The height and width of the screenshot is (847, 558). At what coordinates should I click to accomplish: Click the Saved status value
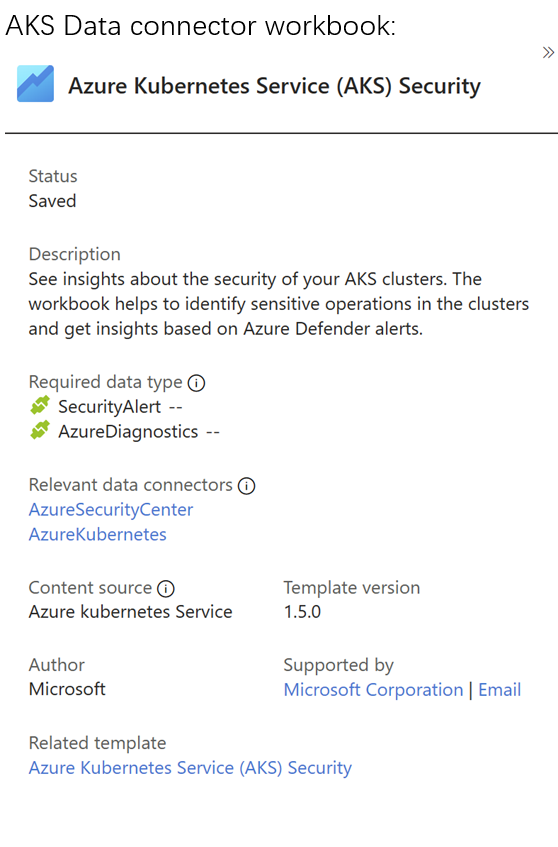tap(52, 201)
